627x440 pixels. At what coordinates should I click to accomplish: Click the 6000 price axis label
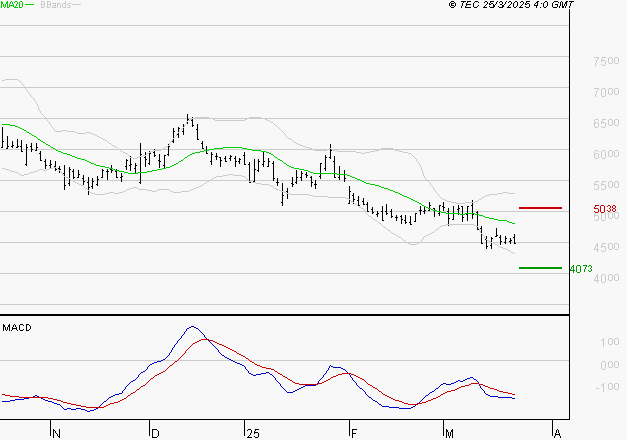(x=606, y=154)
